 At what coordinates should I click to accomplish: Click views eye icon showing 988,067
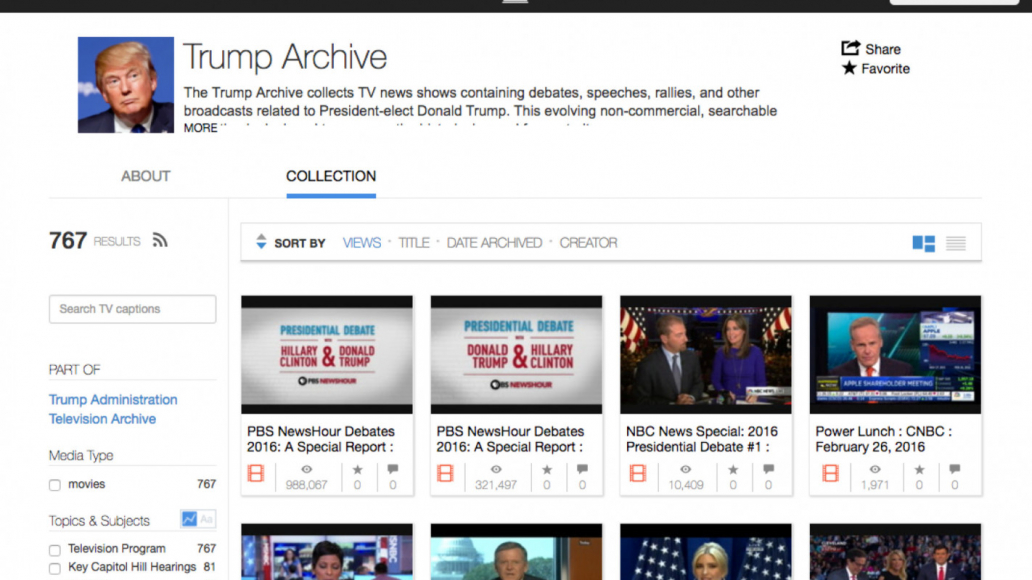tap(307, 469)
